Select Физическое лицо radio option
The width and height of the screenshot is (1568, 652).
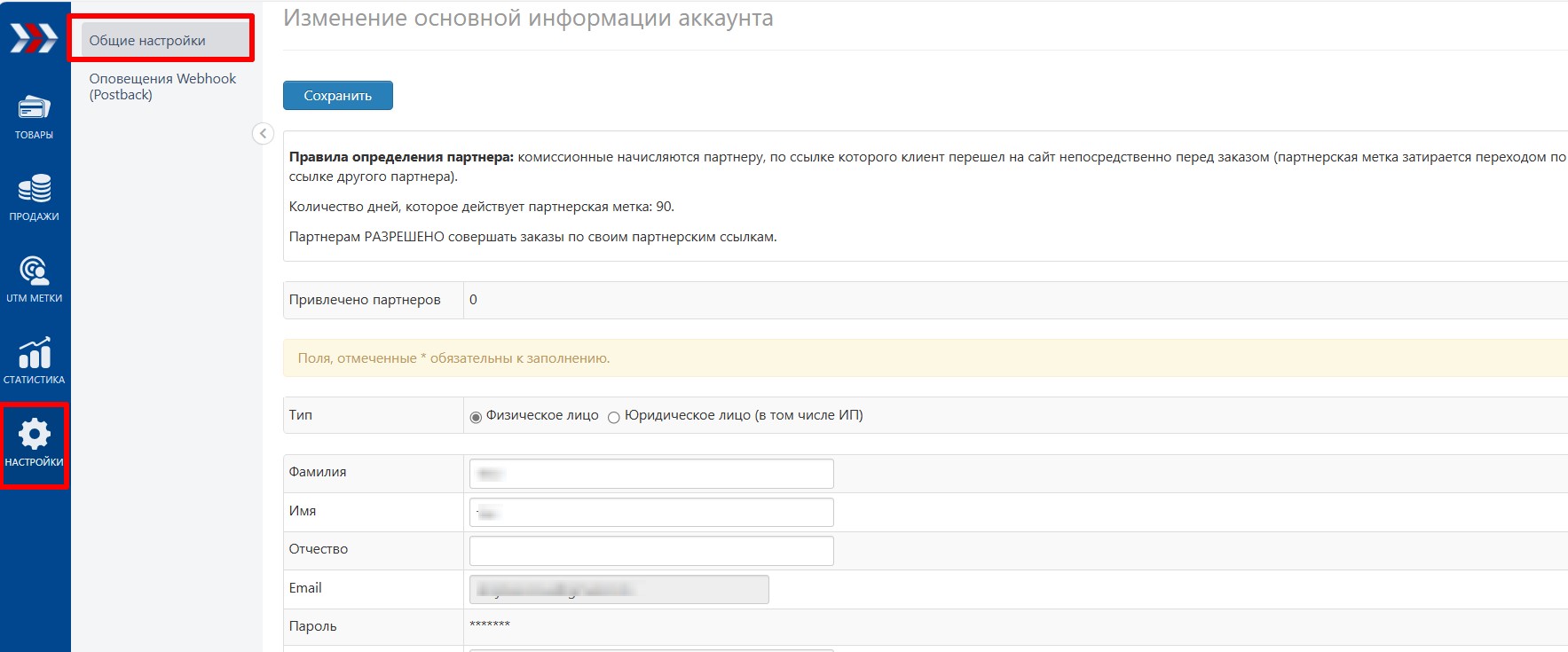pos(476,417)
